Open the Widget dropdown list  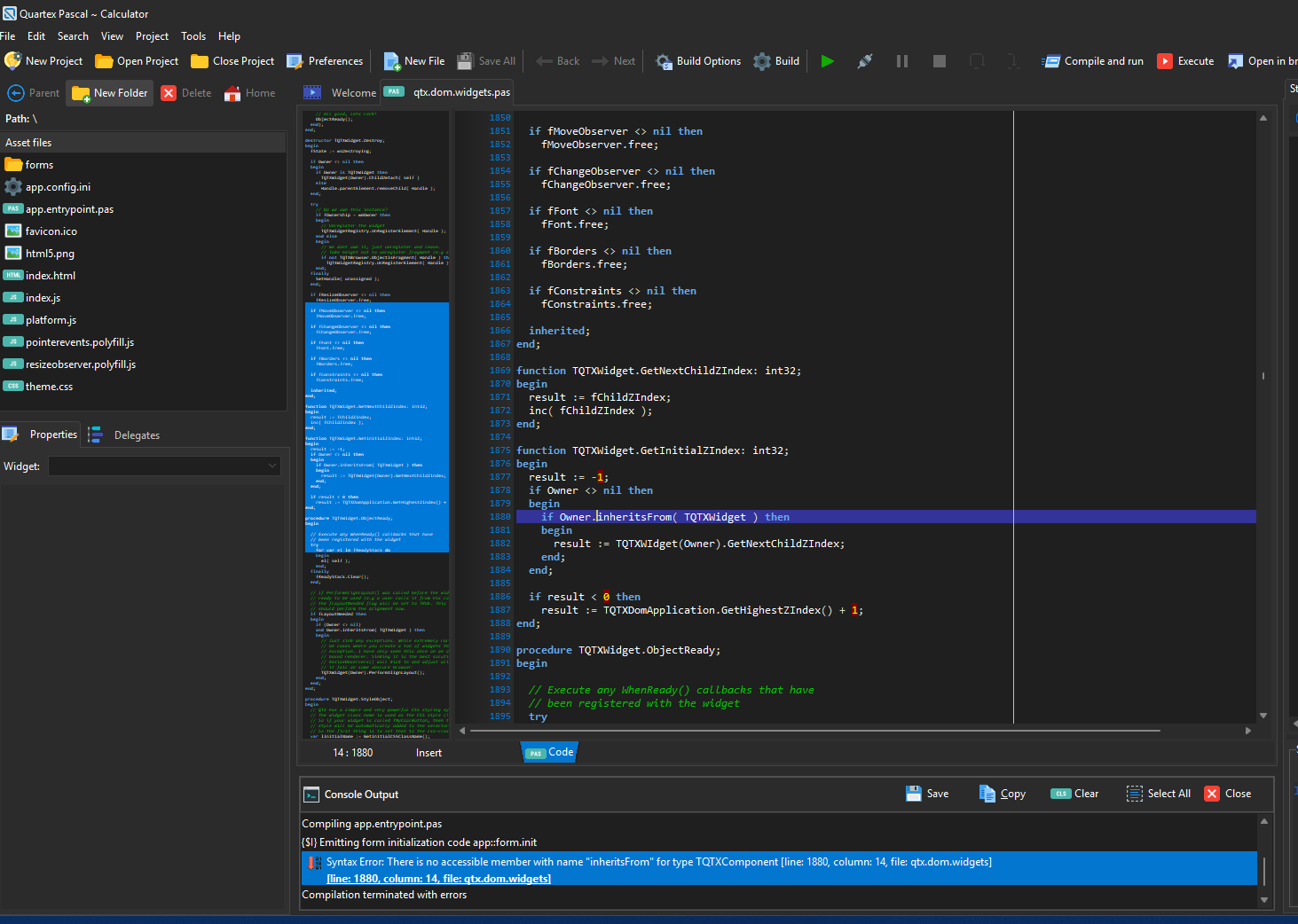165,466
